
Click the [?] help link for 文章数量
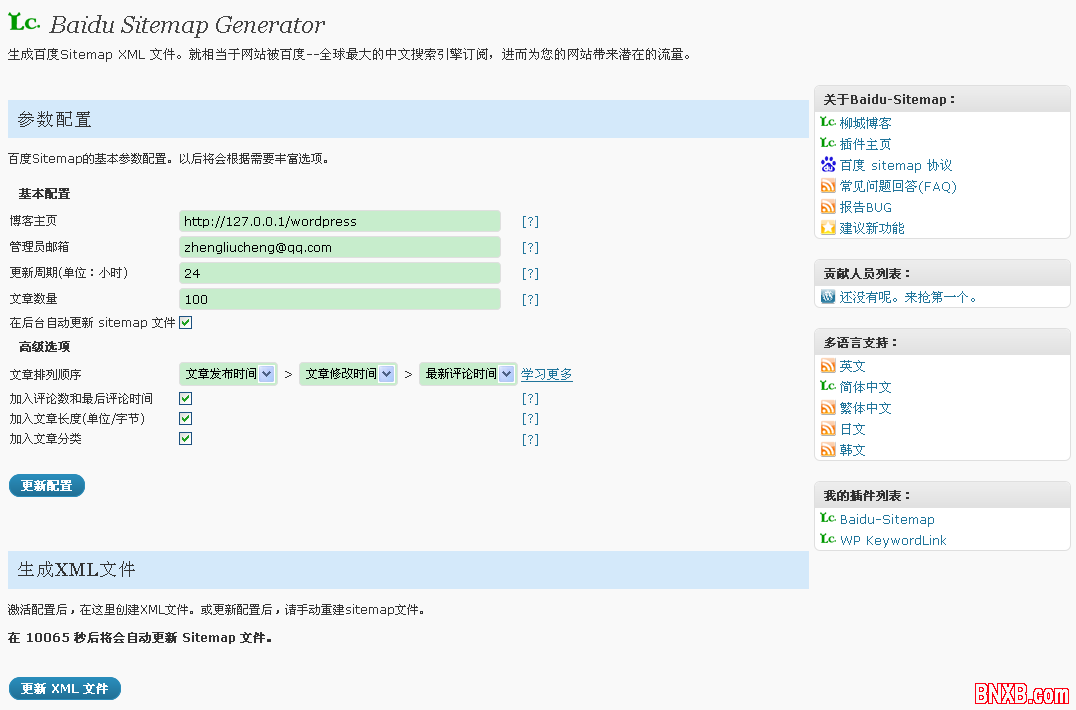coord(530,300)
